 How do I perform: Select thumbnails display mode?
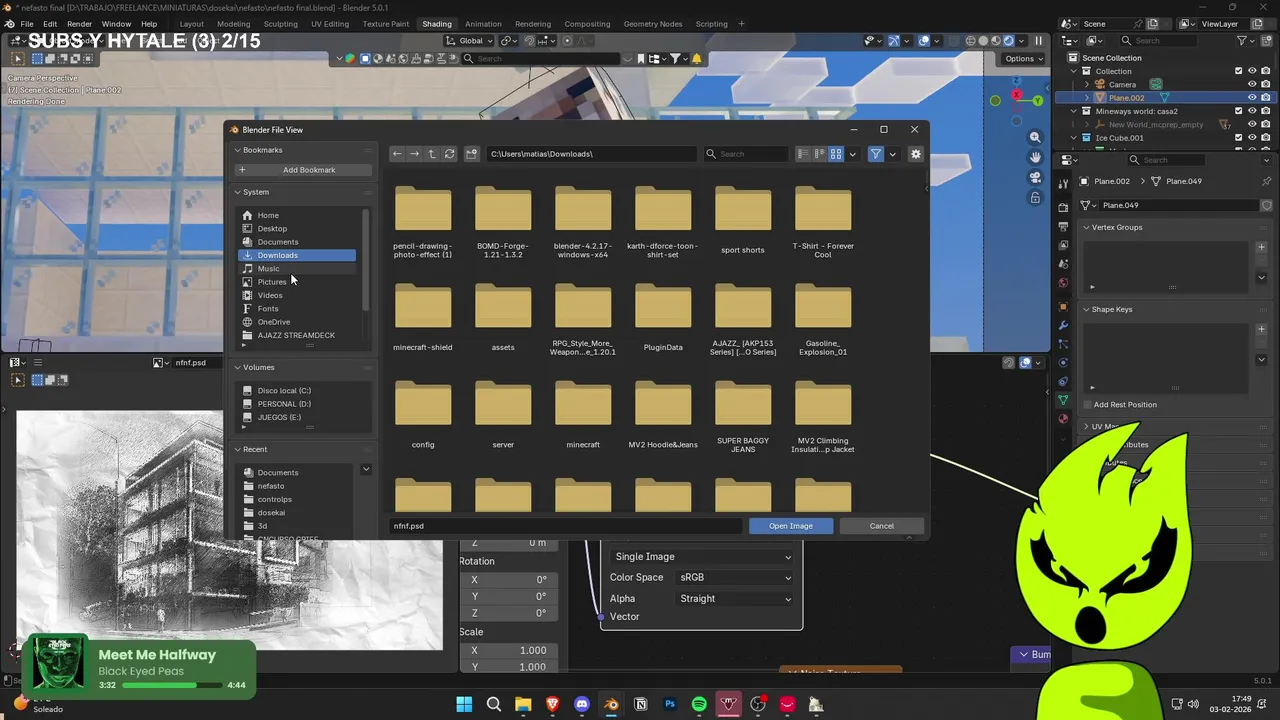pyautogui.click(x=836, y=154)
